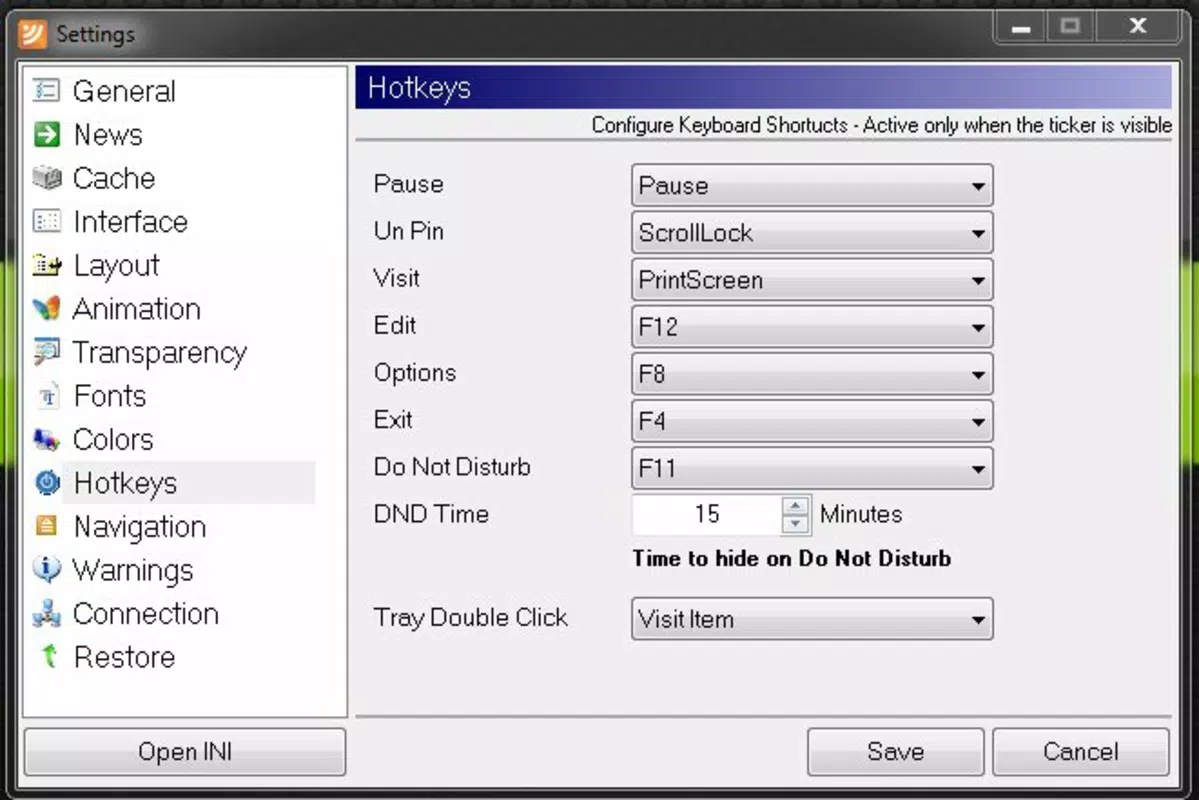Image resolution: width=1199 pixels, height=800 pixels.
Task: Open the Visit PrintScreen dropdown
Action: (812, 280)
